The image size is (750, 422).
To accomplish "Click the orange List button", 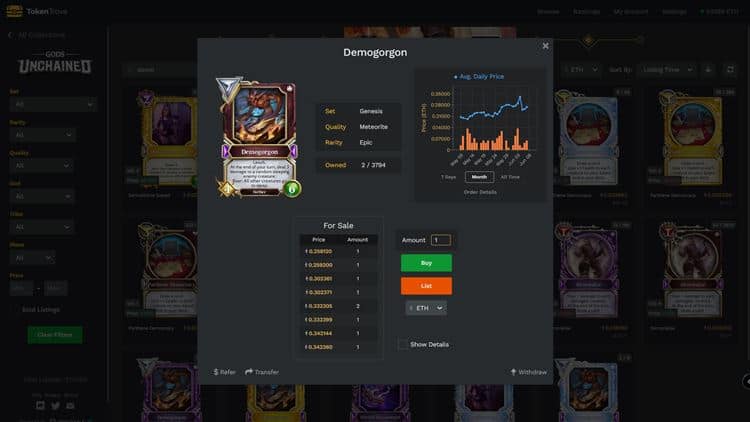I will point(426,286).
